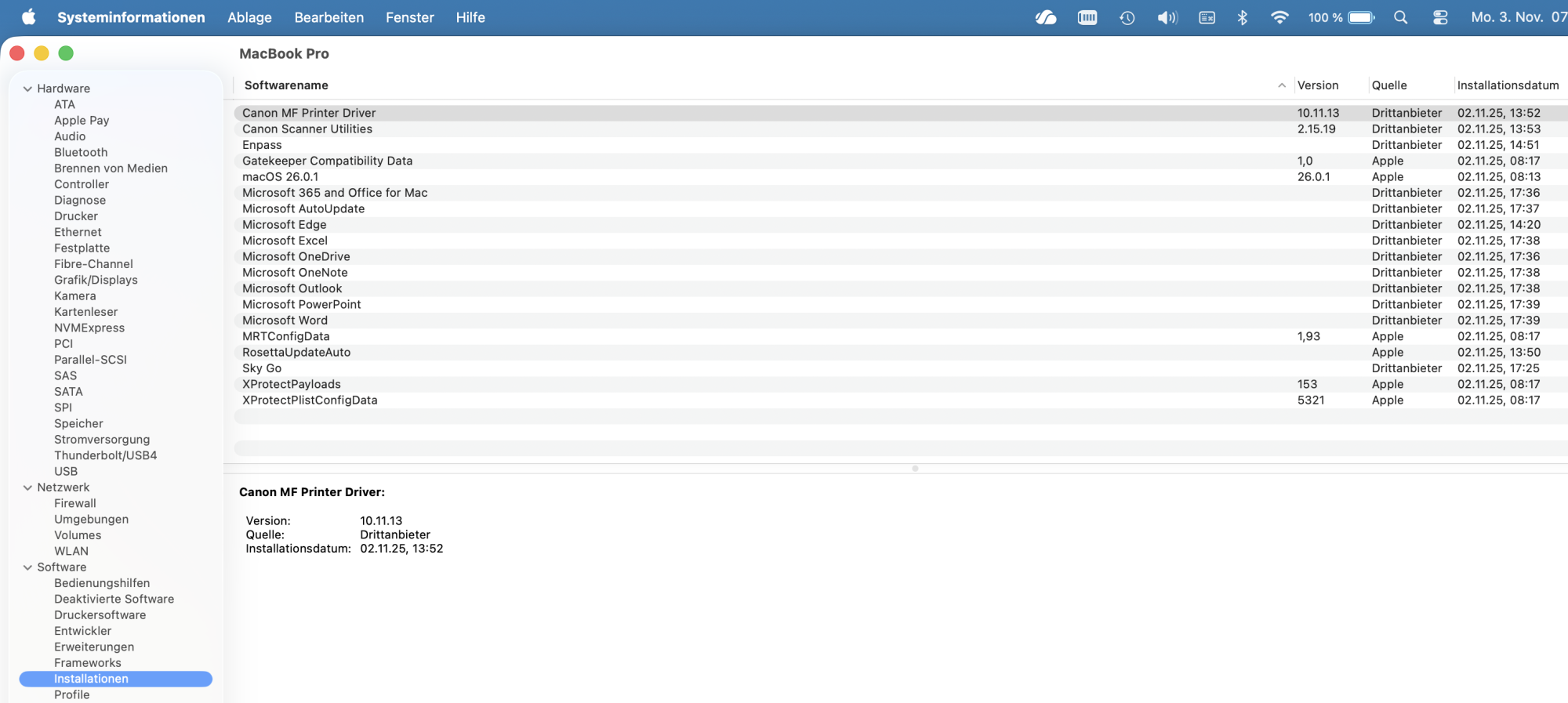Viewport: 1568px width, 703px height.
Task: Open the volume control in menu bar
Action: (x=1167, y=17)
